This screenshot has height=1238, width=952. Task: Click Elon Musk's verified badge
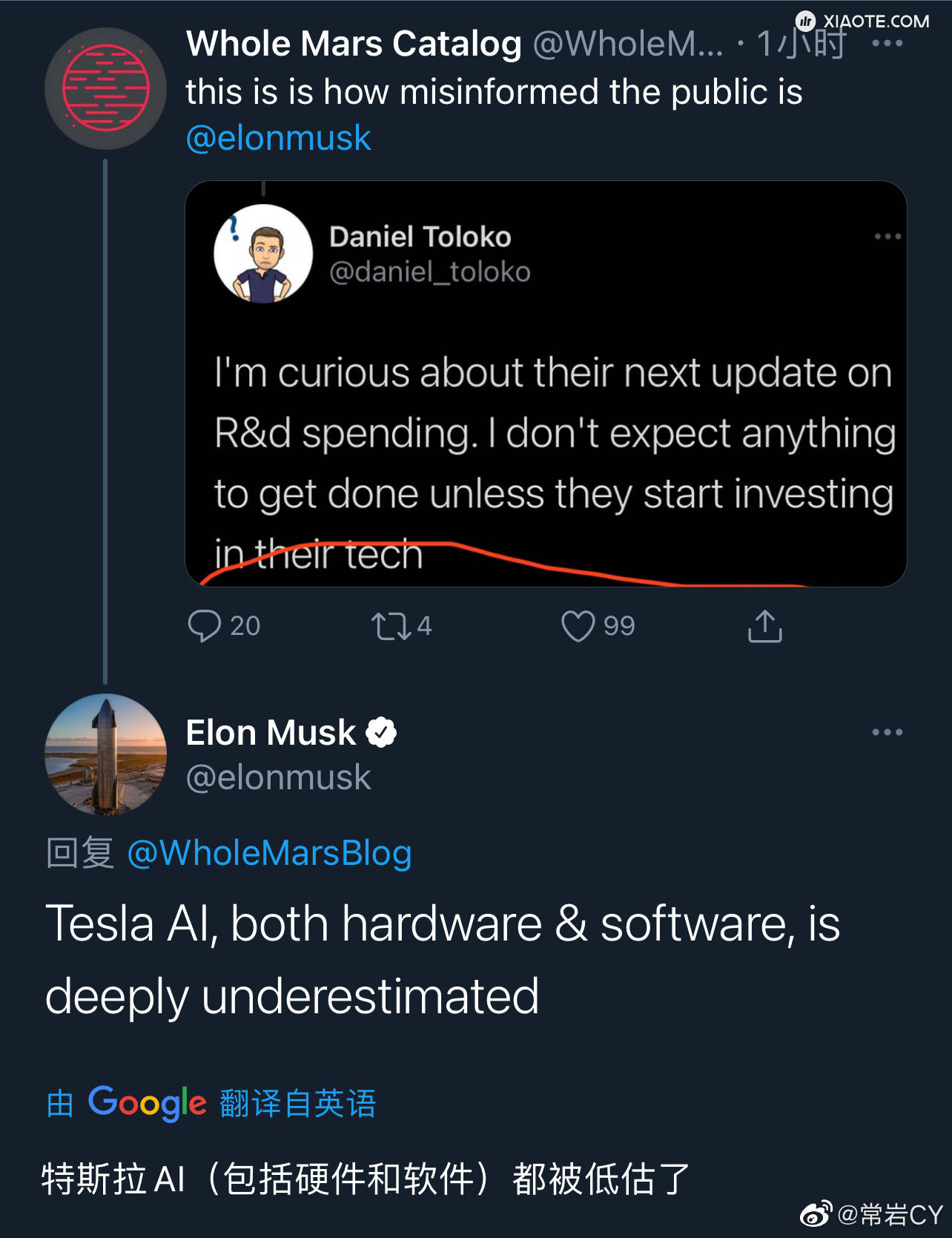click(381, 733)
